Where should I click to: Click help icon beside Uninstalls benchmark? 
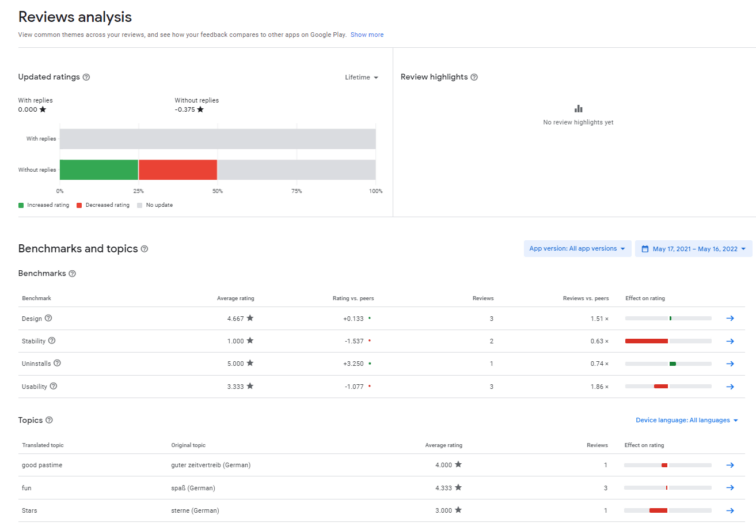click(57, 363)
